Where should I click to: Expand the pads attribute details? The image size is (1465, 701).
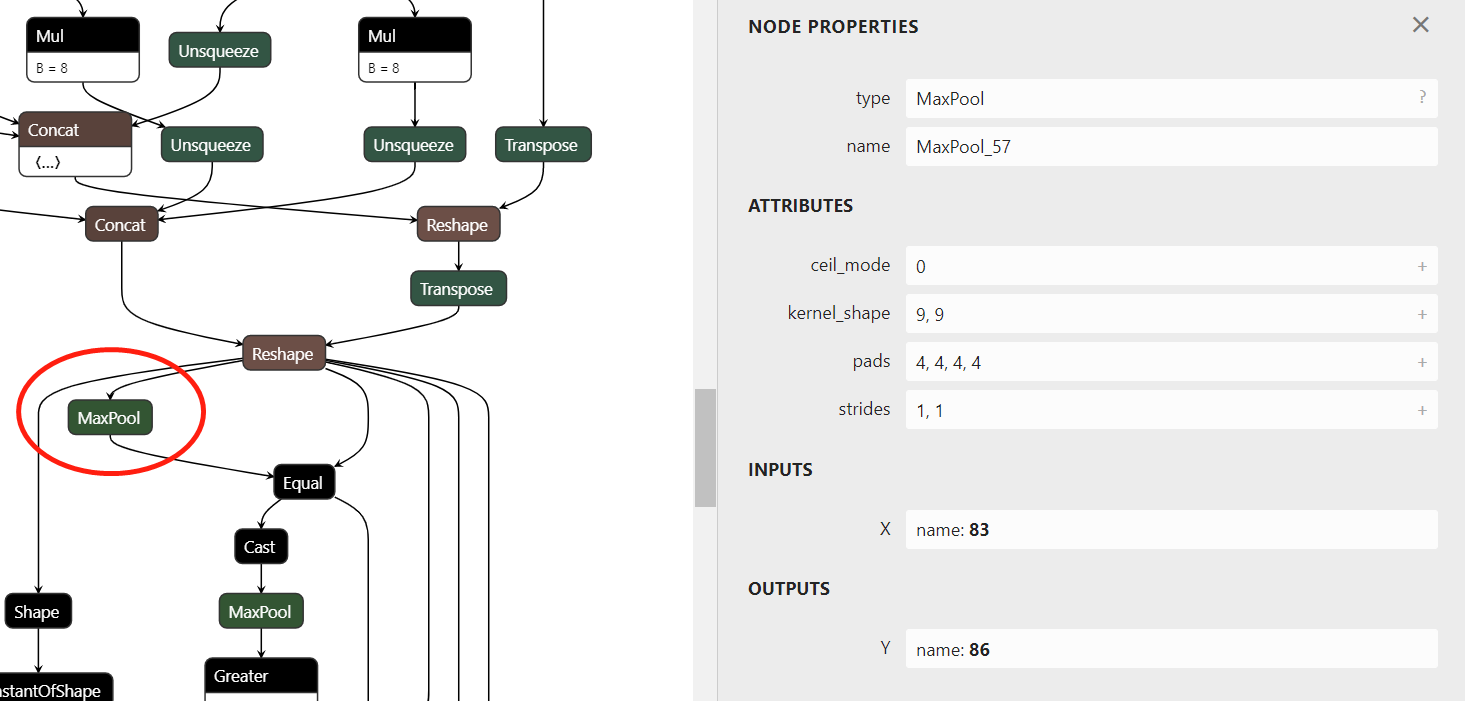pos(1422,362)
